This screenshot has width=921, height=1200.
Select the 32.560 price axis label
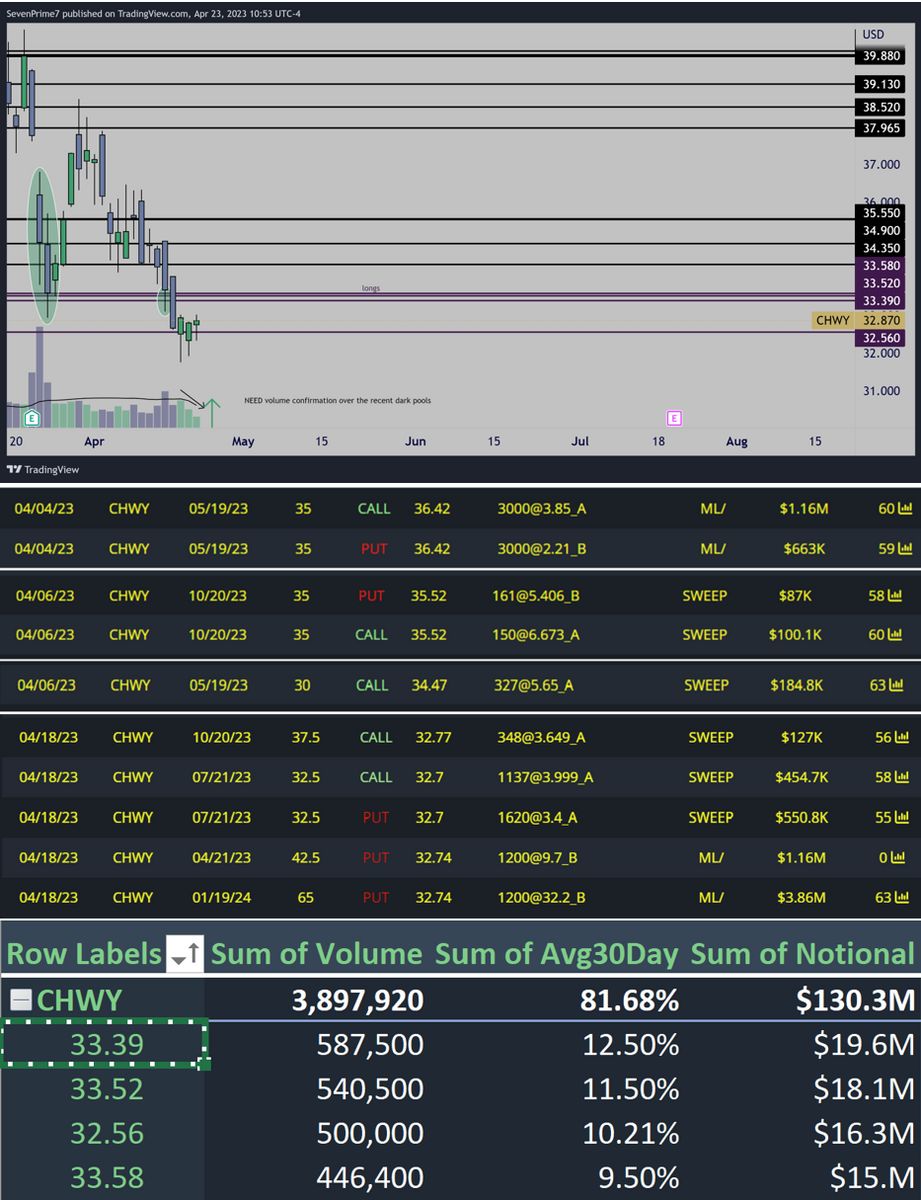pyautogui.click(x=880, y=338)
